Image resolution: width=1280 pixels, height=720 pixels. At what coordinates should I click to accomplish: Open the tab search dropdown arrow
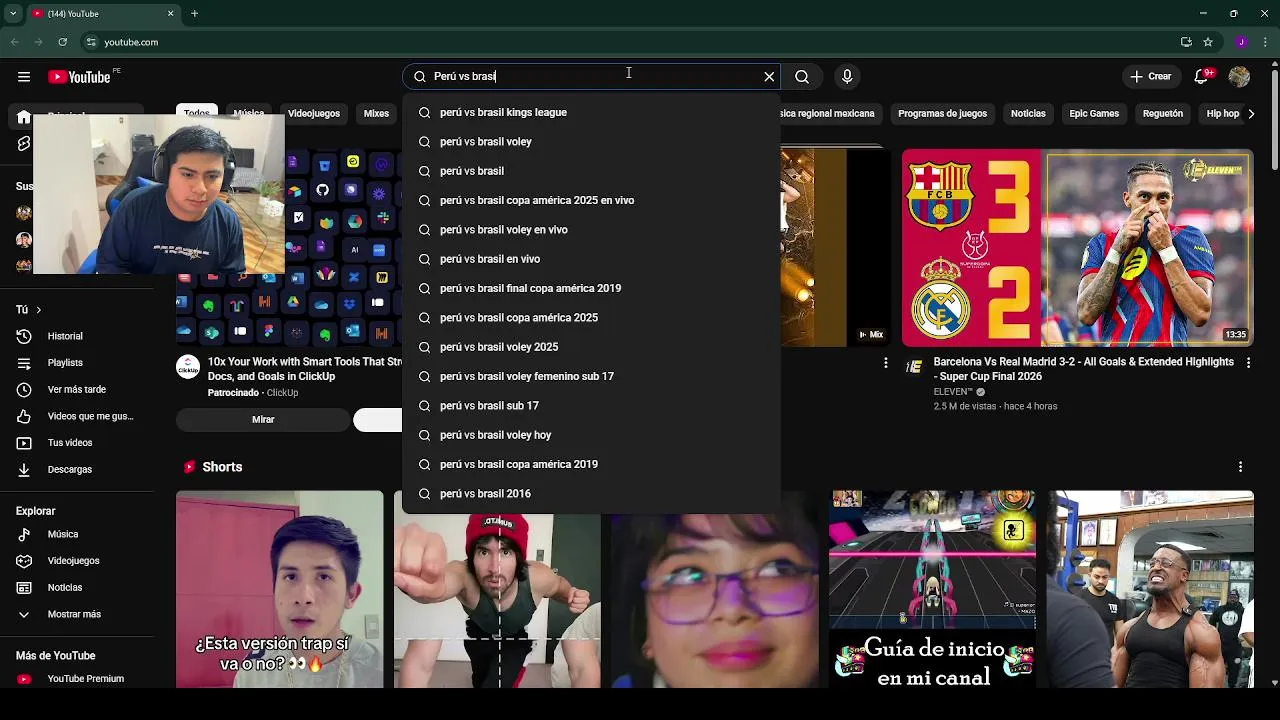(12, 14)
